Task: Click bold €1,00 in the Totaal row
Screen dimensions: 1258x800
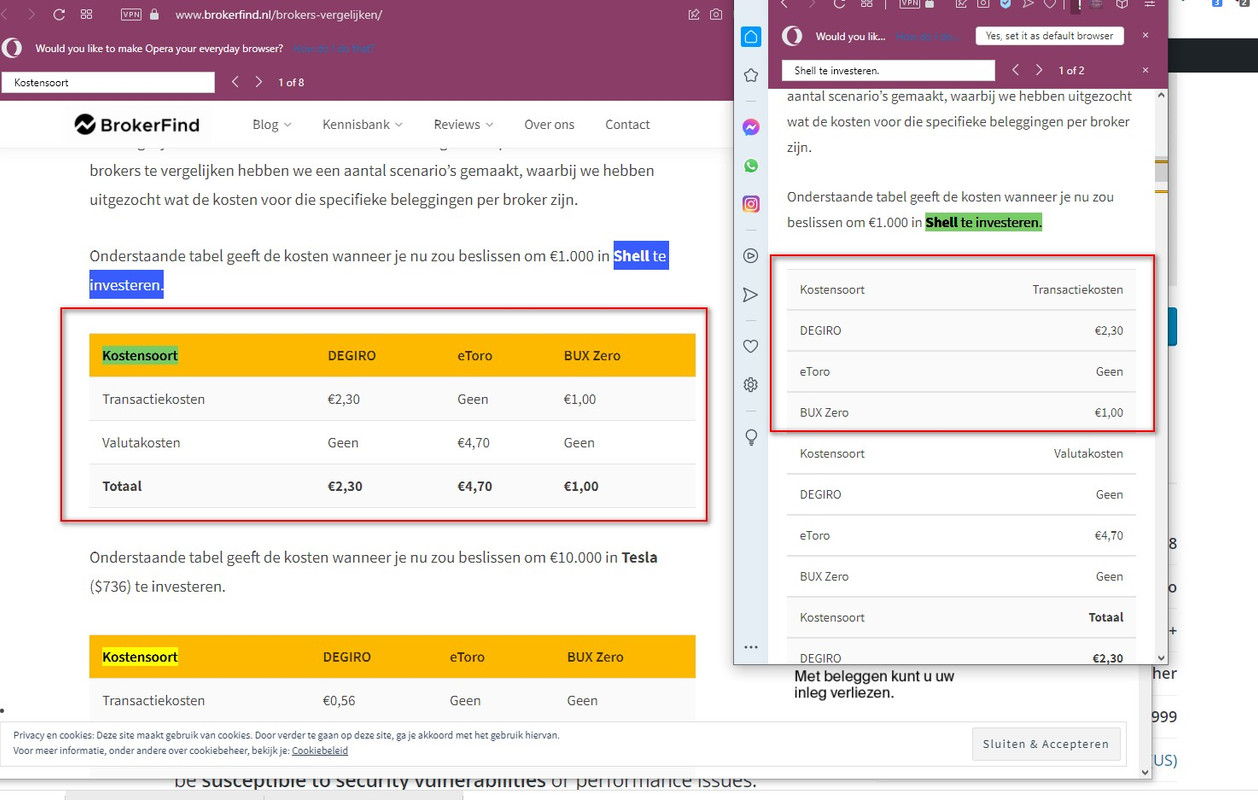Action: (581, 486)
